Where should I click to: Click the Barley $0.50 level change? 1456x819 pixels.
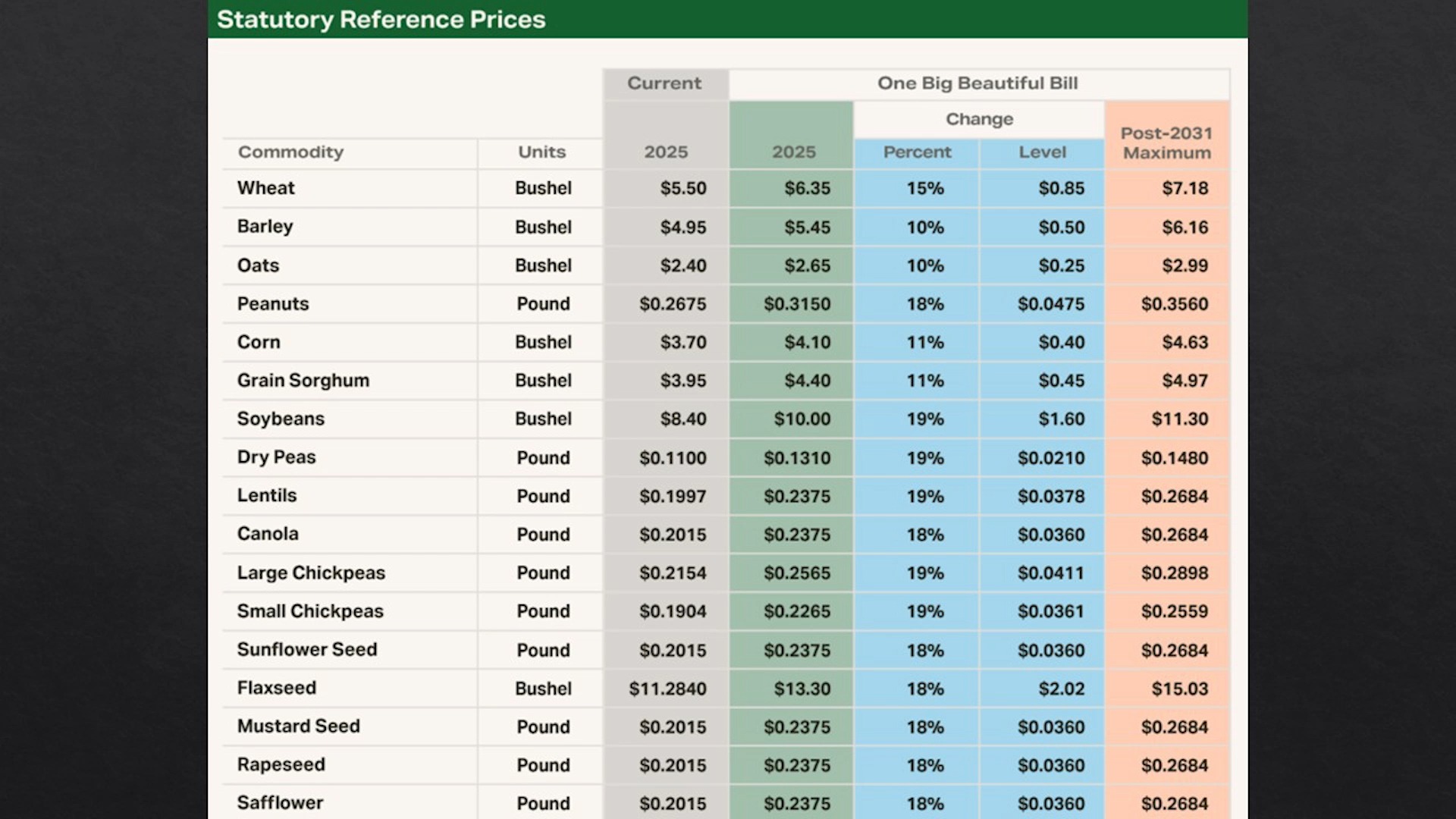[1062, 227]
